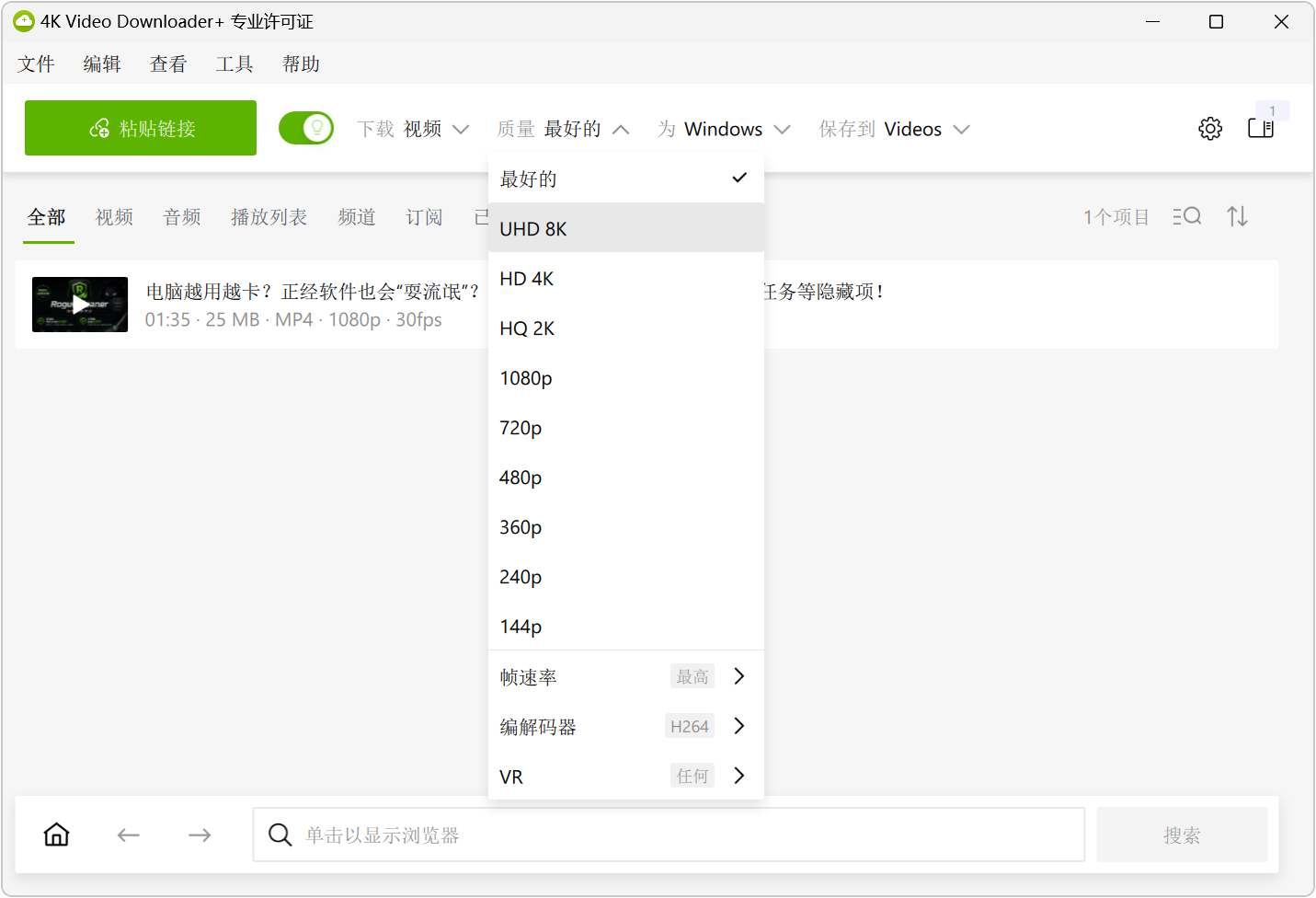This screenshot has width=1316, height=898.
Task: Open the 帮助 menu
Action: pyautogui.click(x=301, y=63)
